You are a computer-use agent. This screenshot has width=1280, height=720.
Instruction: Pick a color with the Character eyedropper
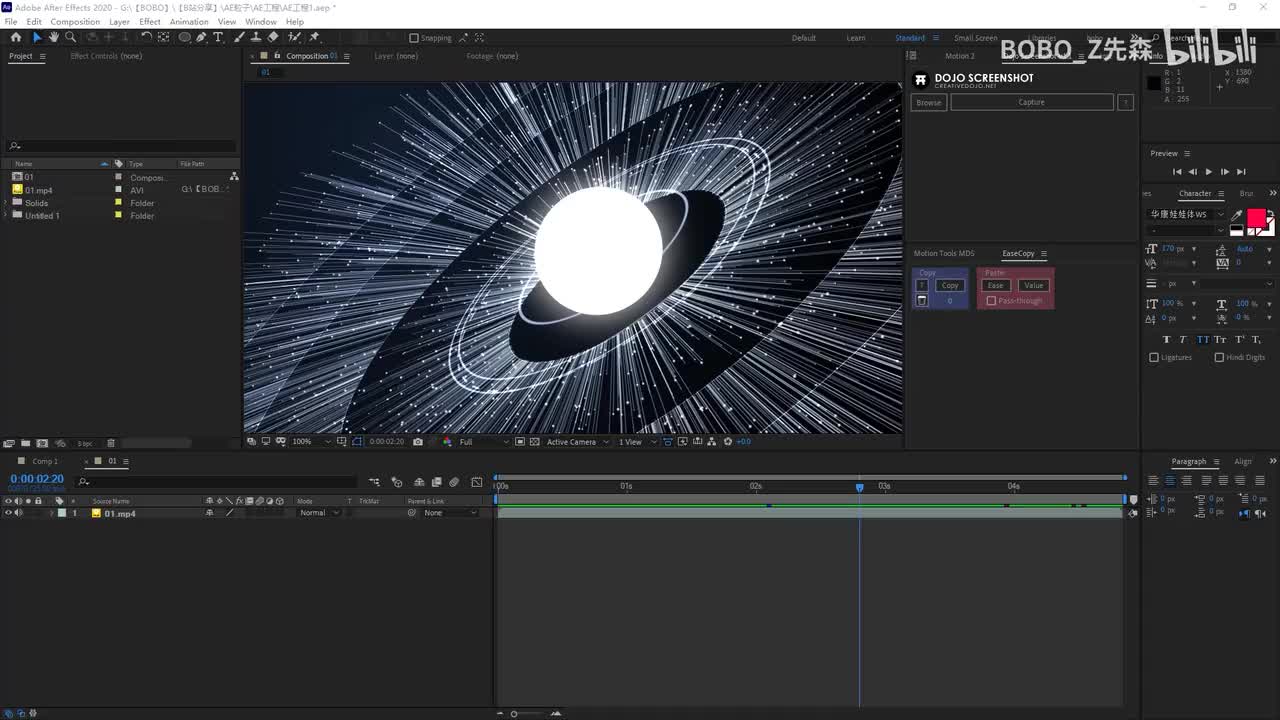click(x=1236, y=215)
